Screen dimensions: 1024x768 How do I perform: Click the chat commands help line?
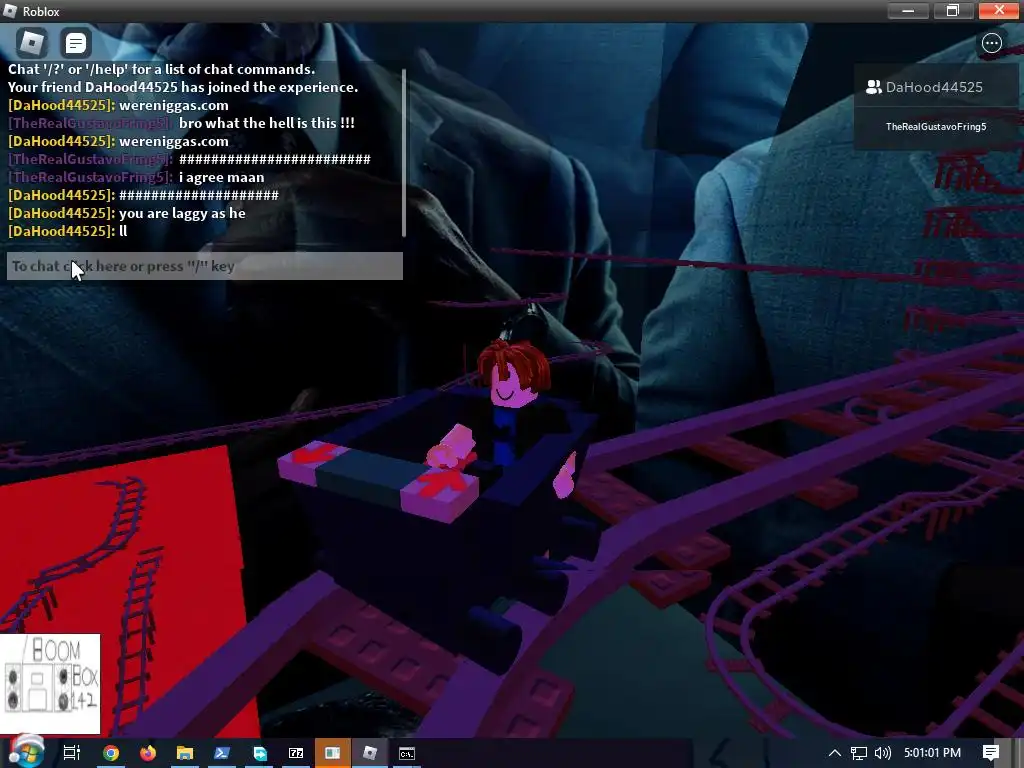[161, 69]
